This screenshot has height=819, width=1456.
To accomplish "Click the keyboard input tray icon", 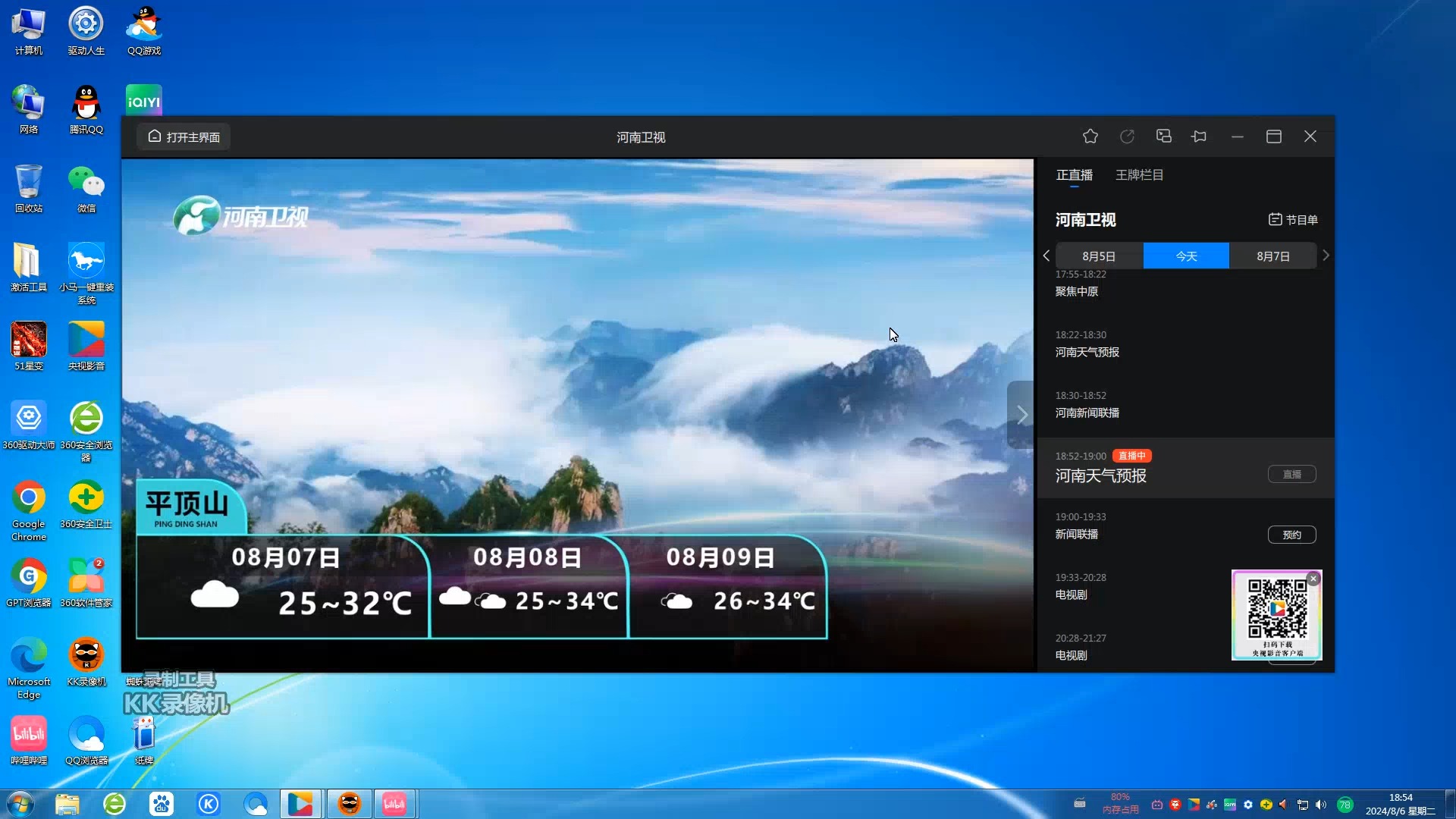I will (1080, 804).
